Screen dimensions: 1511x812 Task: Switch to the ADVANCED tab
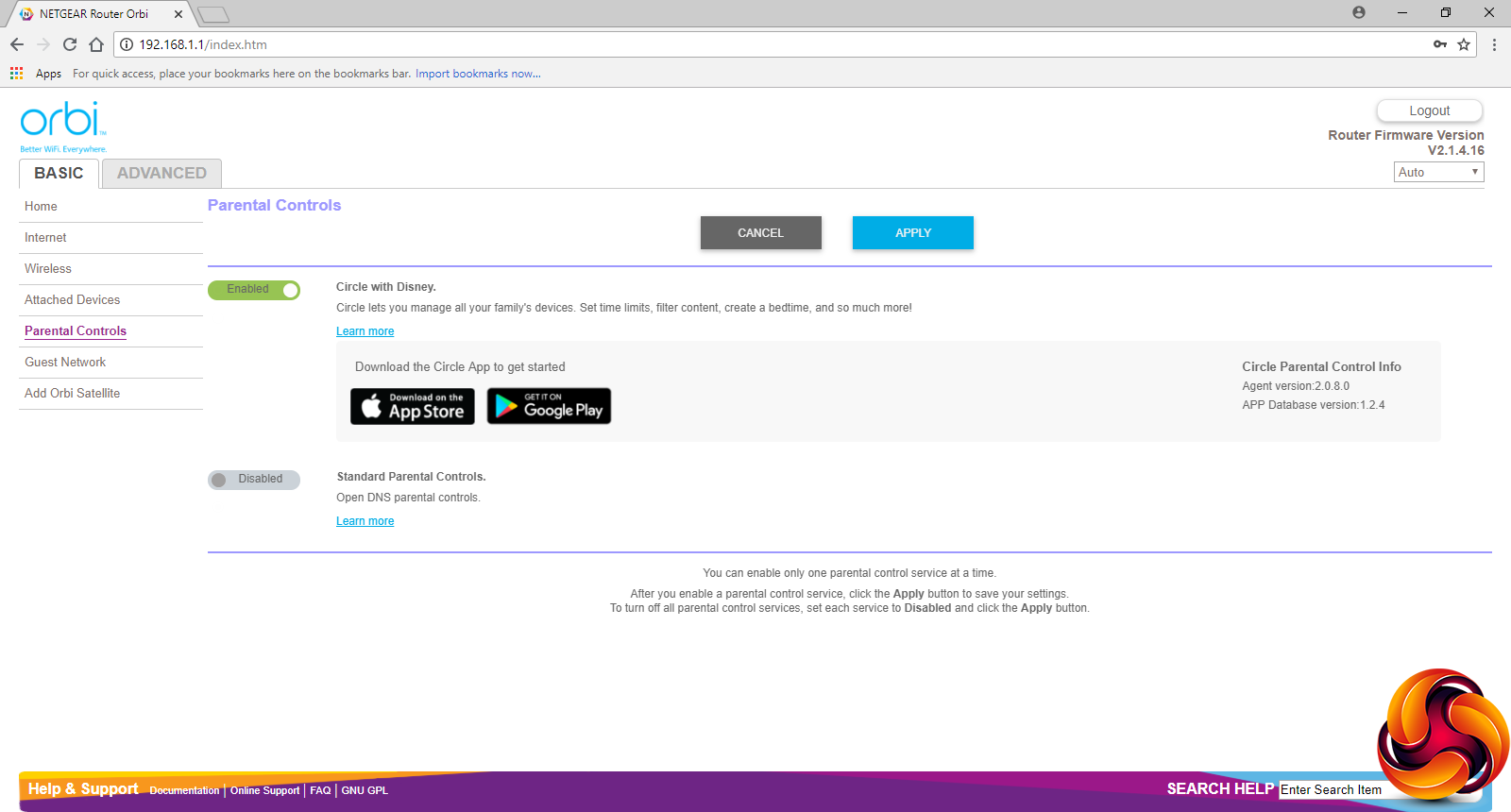point(161,174)
